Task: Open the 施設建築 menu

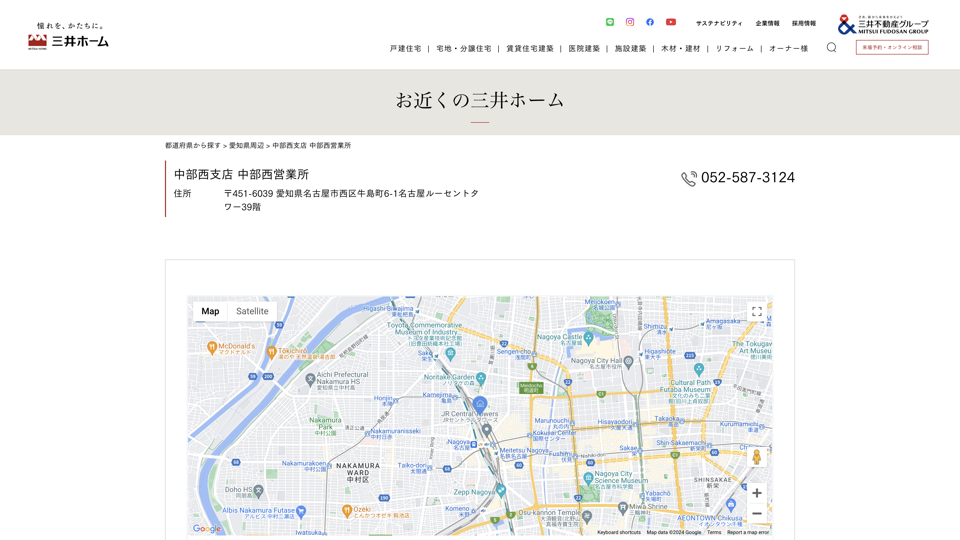Action: click(x=631, y=48)
